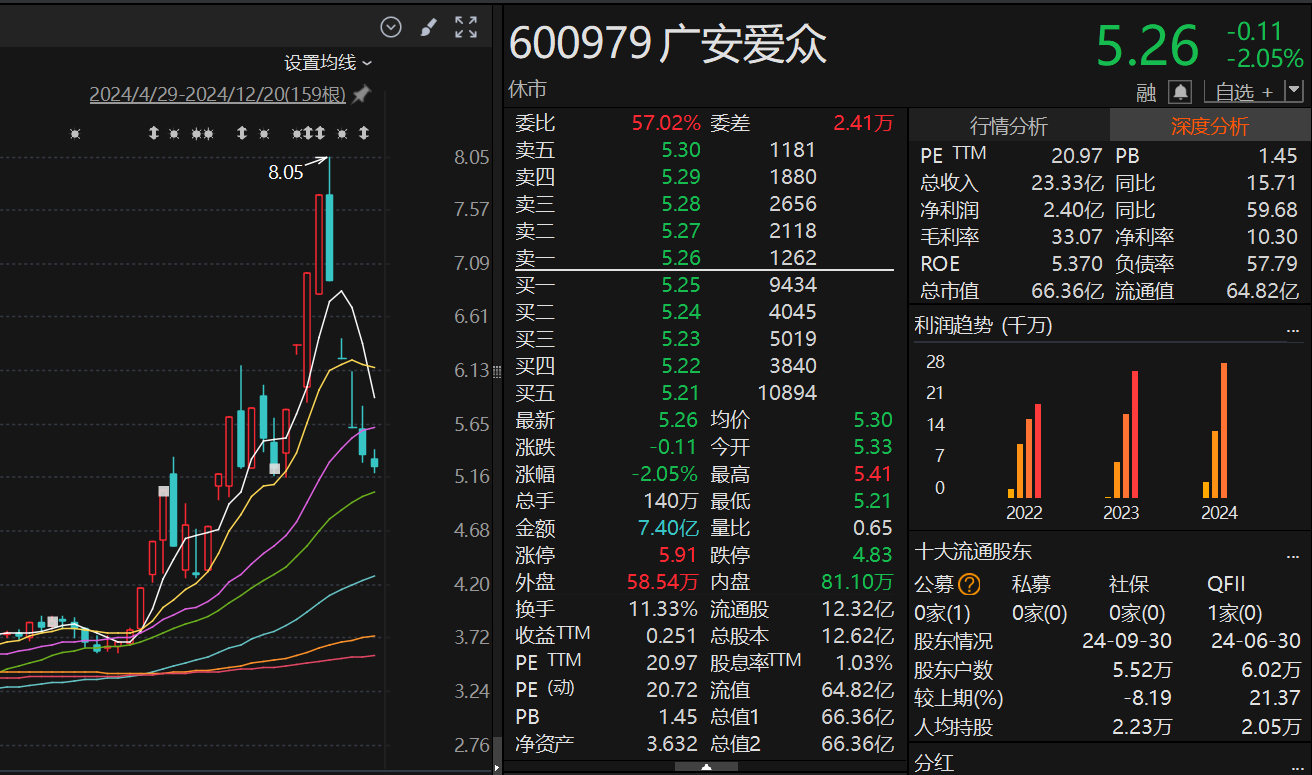
Task: Expand the chart to fullscreen
Action: click(466, 27)
